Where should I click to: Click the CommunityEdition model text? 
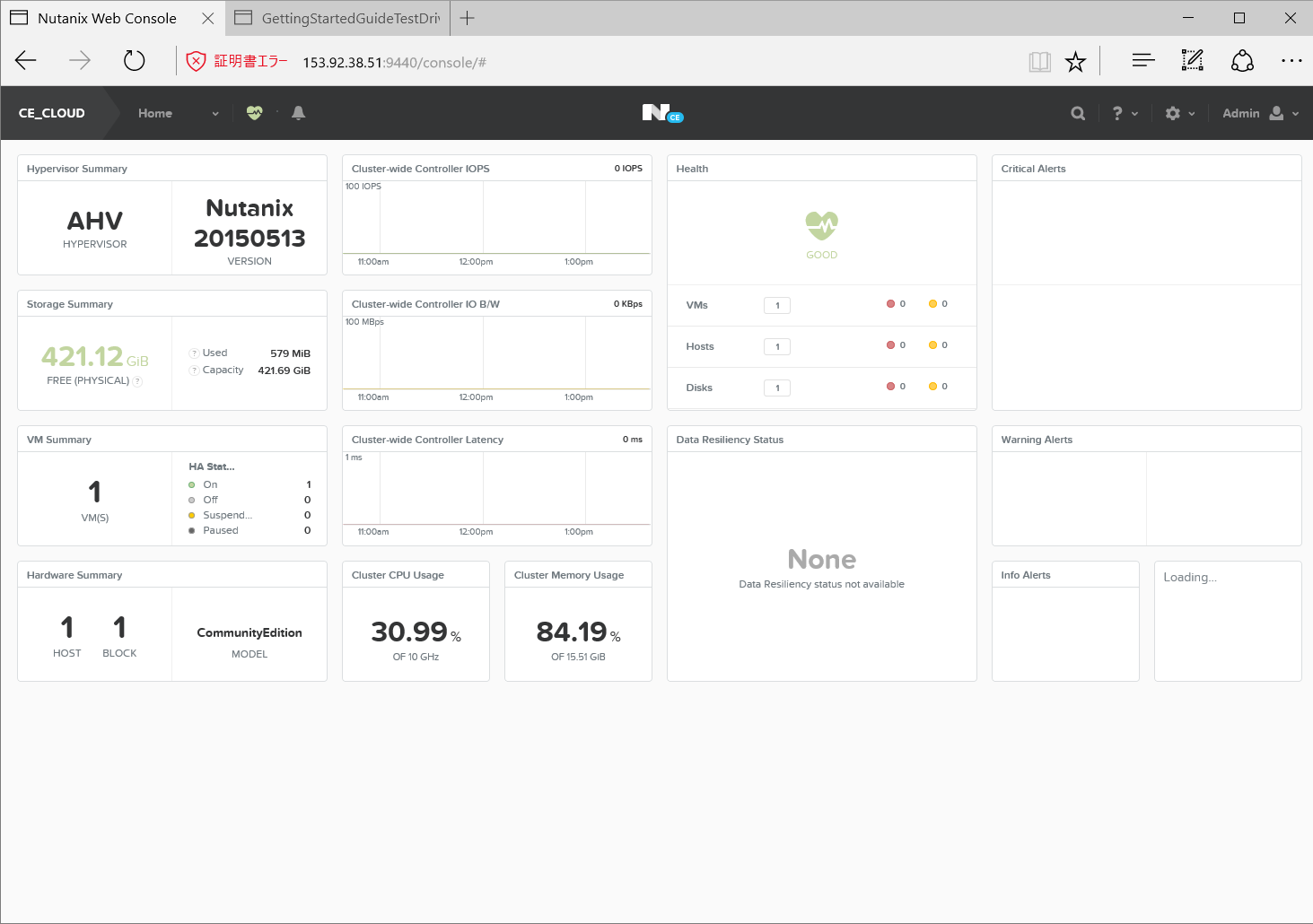[x=249, y=632]
